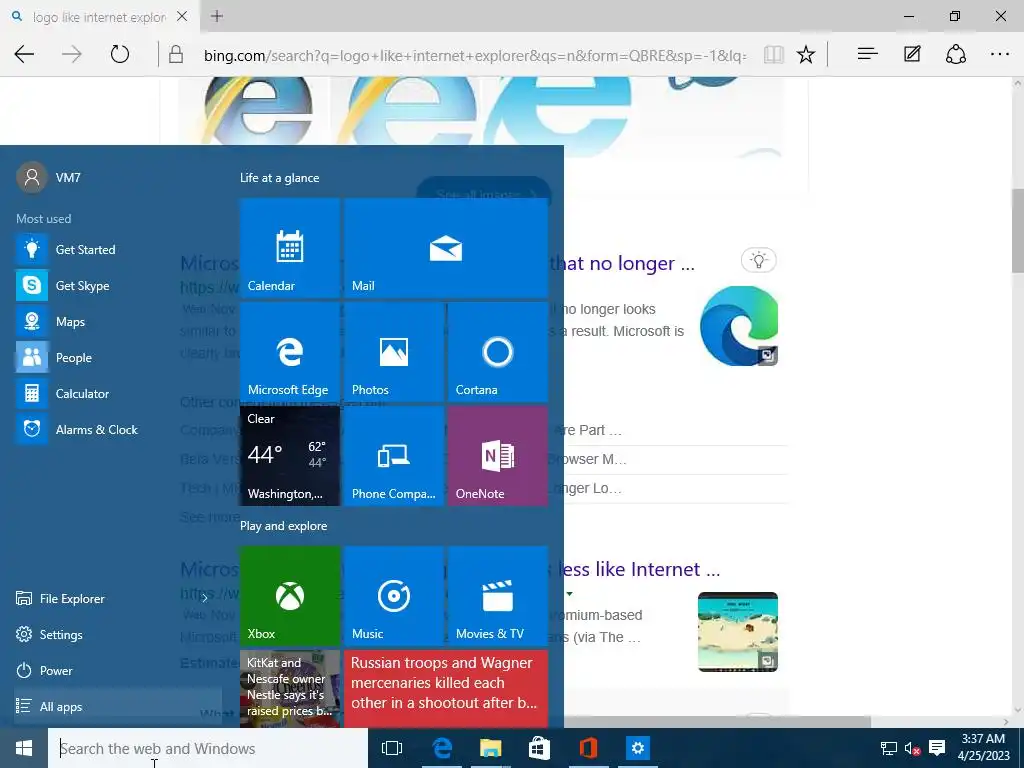
Task: Click the taskbar clock and date
Action: coord(983,748)
